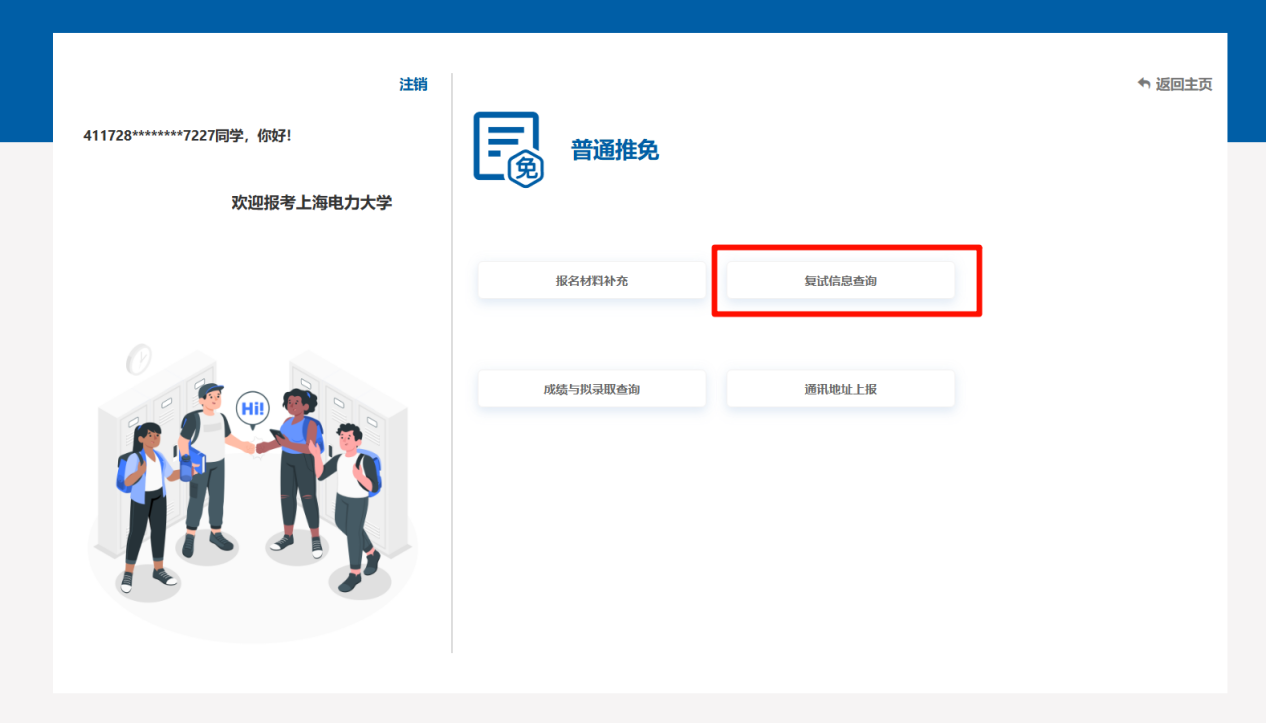Click the blue header banner at top
Screen dimensions: 1266x723
(x=633, y=16)
